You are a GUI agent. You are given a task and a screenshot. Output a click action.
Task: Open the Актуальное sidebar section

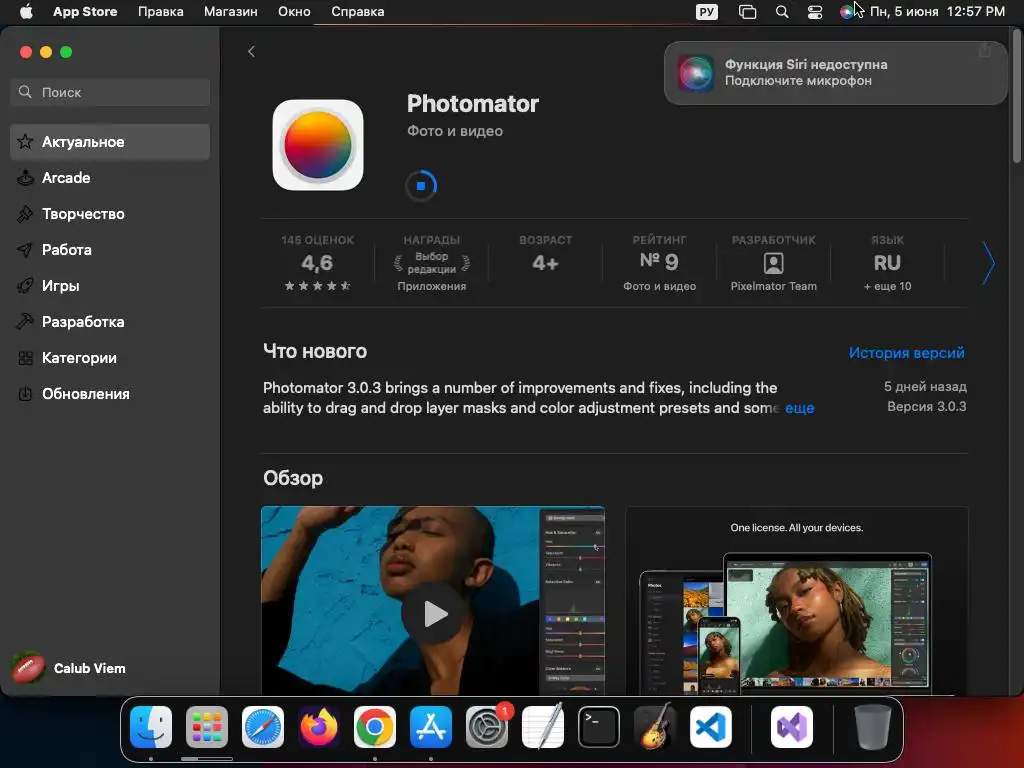click(110, 142)
